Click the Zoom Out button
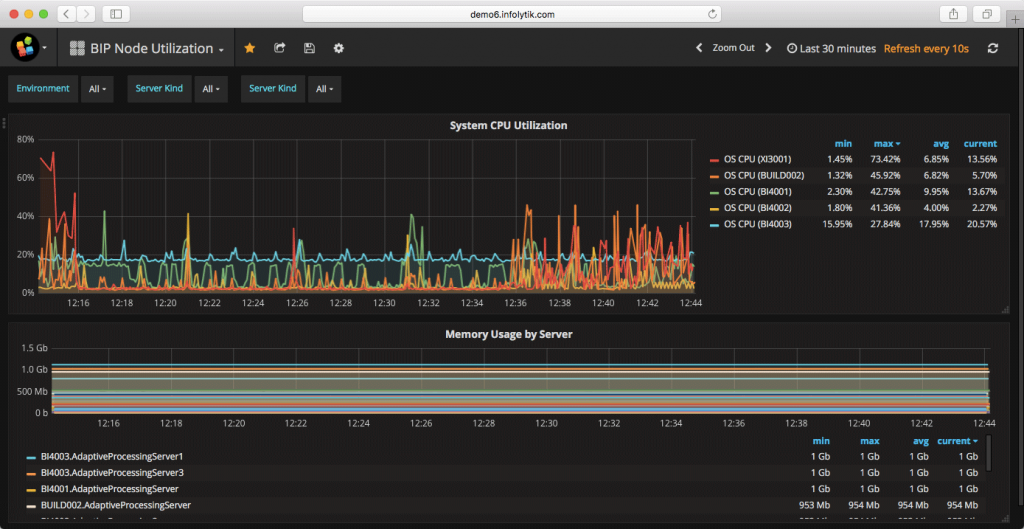The image size is (1024, 529). click(x=733, y=48)
